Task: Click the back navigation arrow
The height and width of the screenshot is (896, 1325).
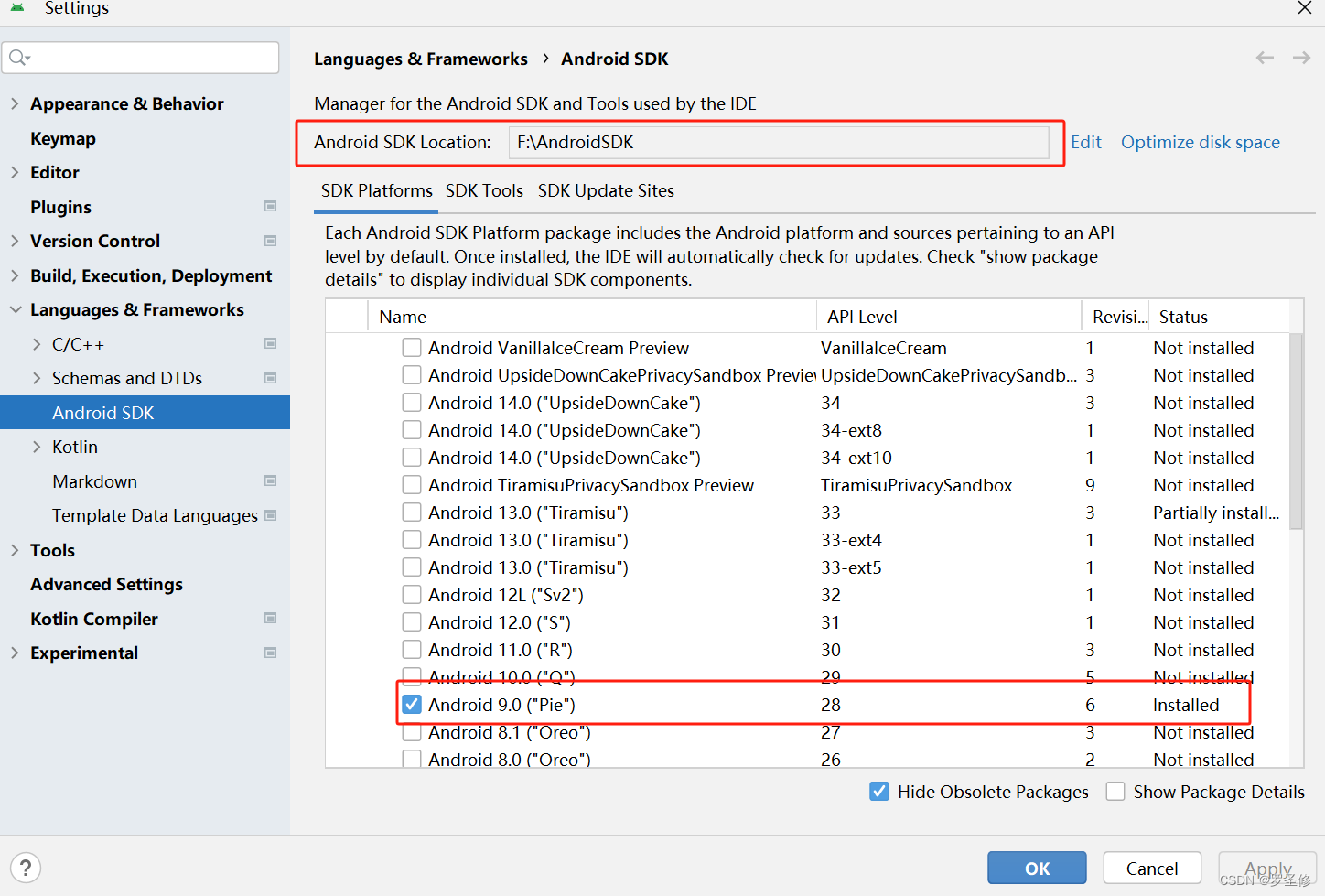Action: click(1265, 58)
